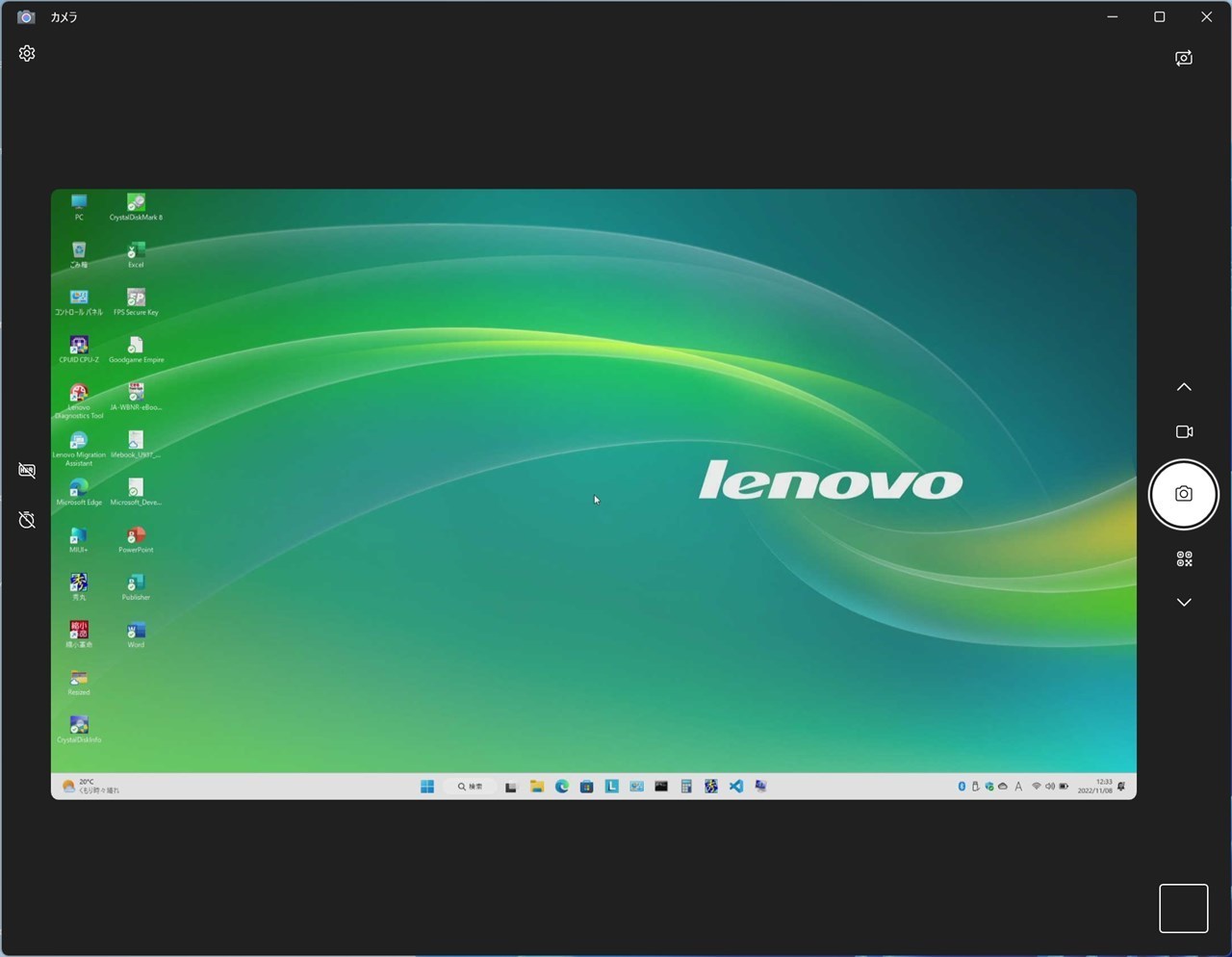Image resolution: width=1232 pixels, height=957 pixels.
Task: Move capture mode down with the chevron
Action: [1184, 602]
